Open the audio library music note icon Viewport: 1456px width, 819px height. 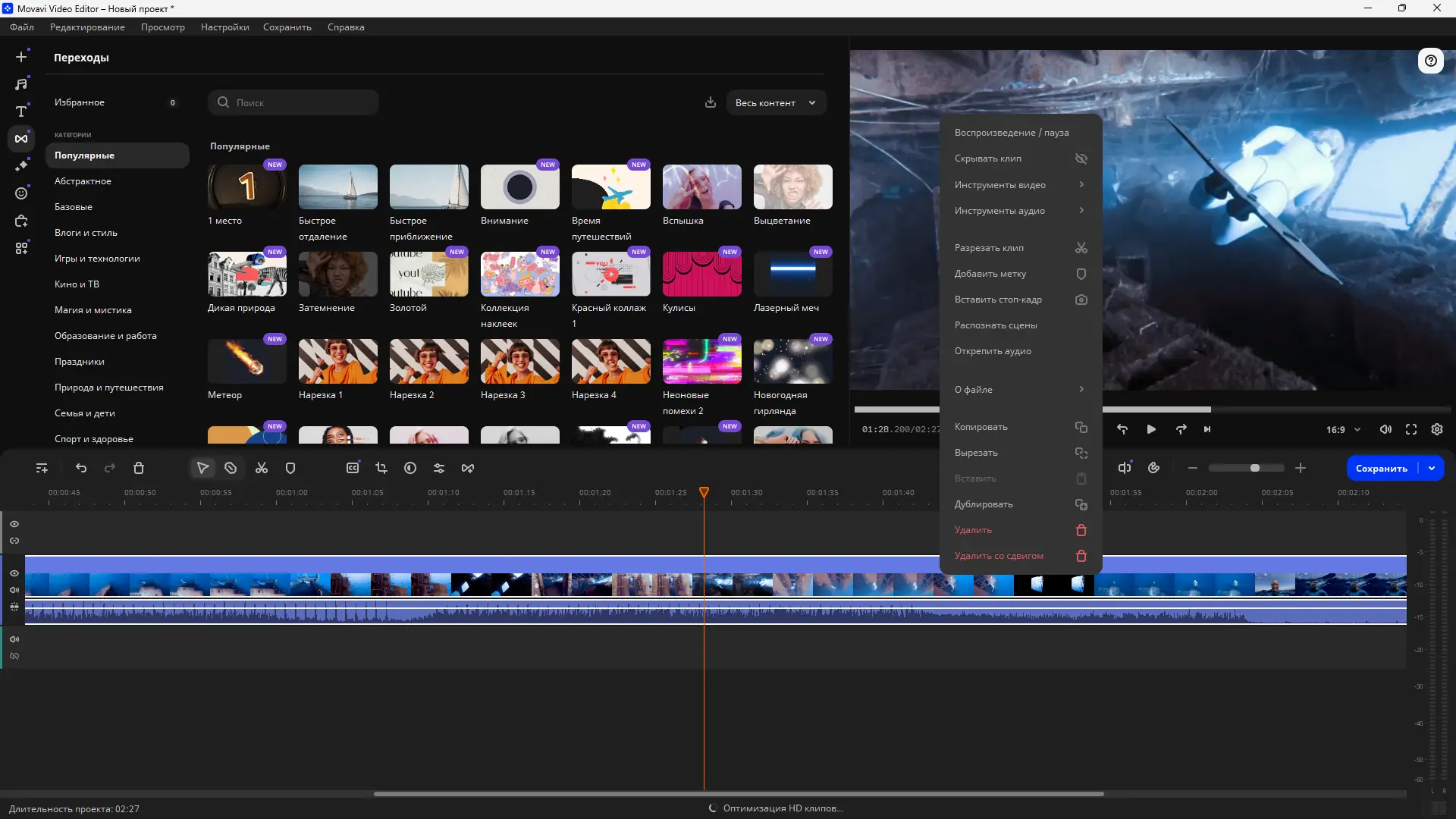click(x=21, y=84)
